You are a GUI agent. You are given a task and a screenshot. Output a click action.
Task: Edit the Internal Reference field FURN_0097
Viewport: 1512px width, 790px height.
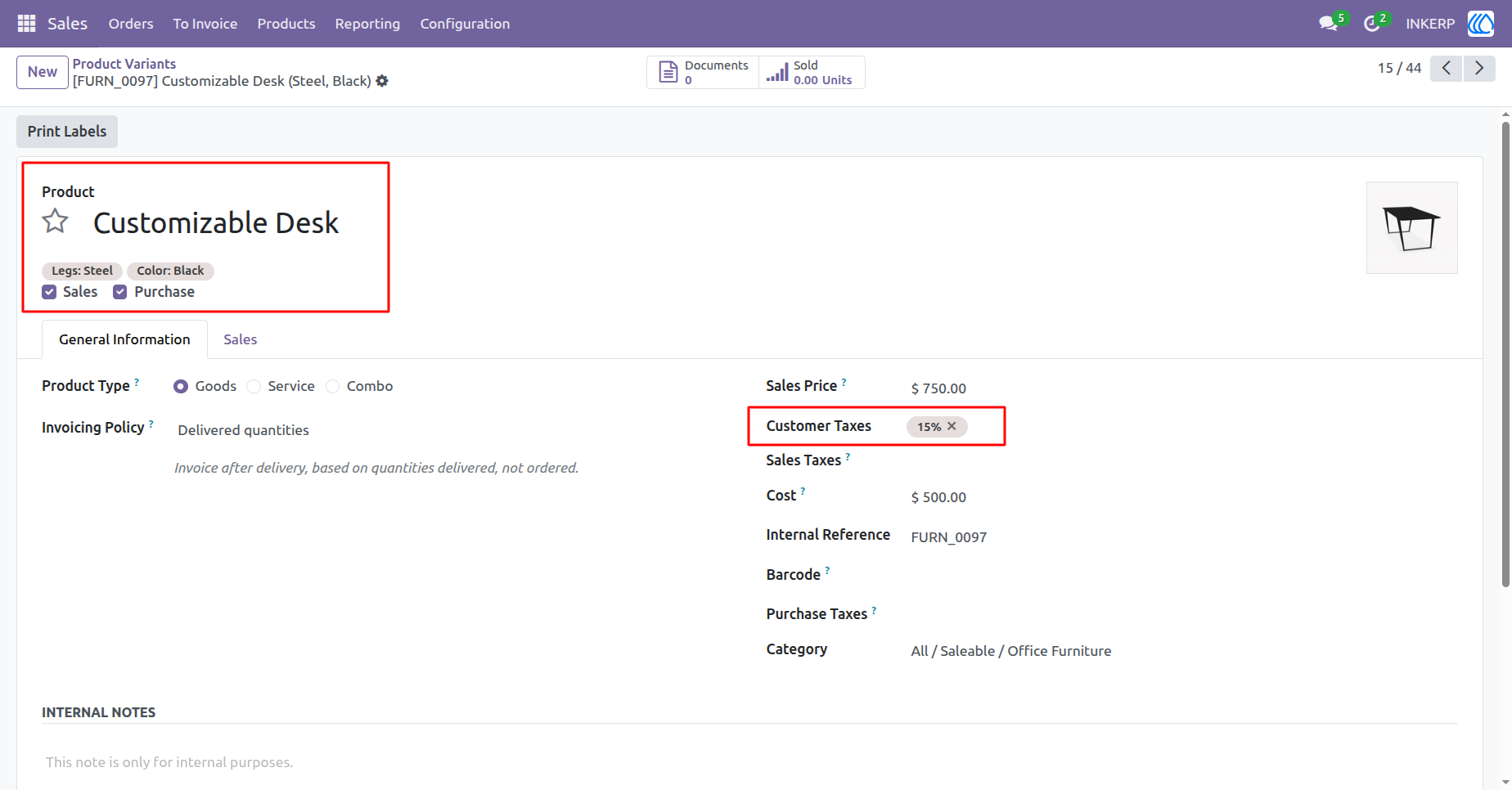click(1183, 537)
